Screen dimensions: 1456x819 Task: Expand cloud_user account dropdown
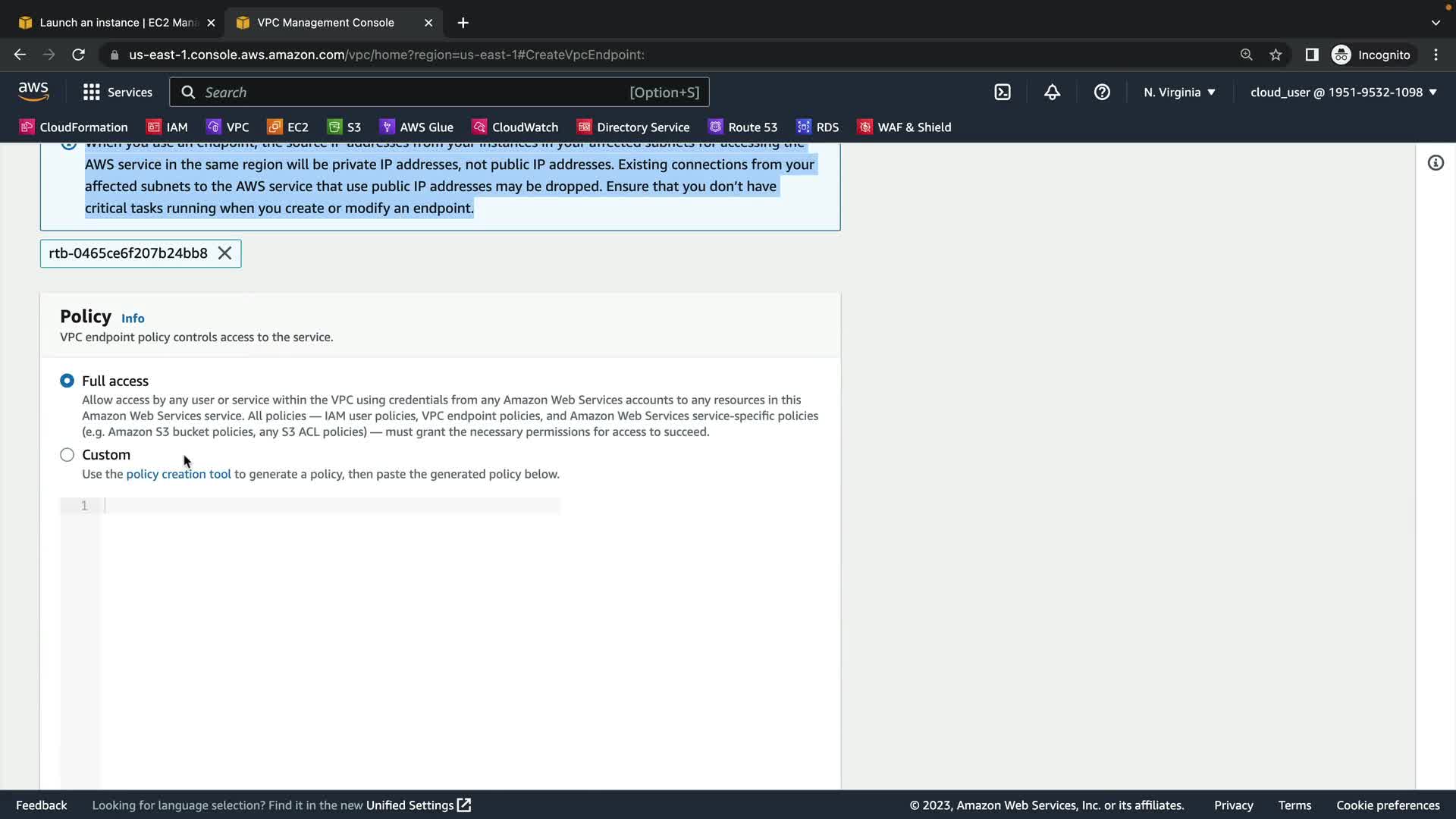tap(1343, 93)
